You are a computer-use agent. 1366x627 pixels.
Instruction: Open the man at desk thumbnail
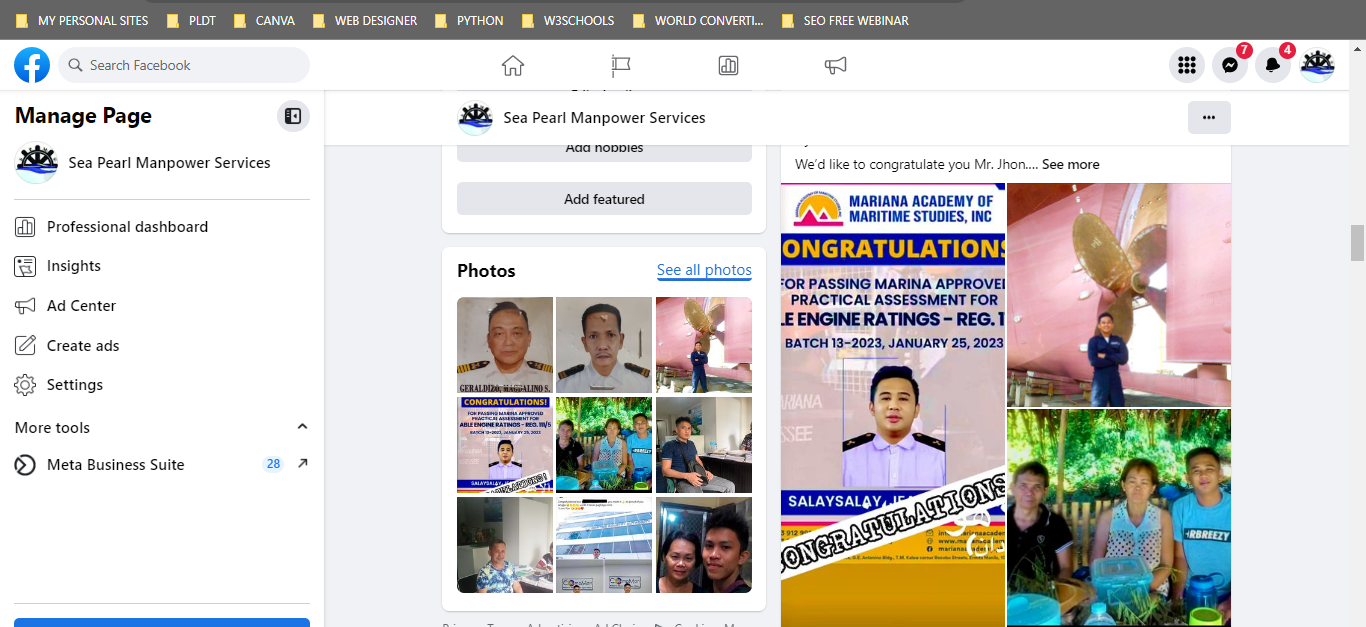click(x=704, y=445)
